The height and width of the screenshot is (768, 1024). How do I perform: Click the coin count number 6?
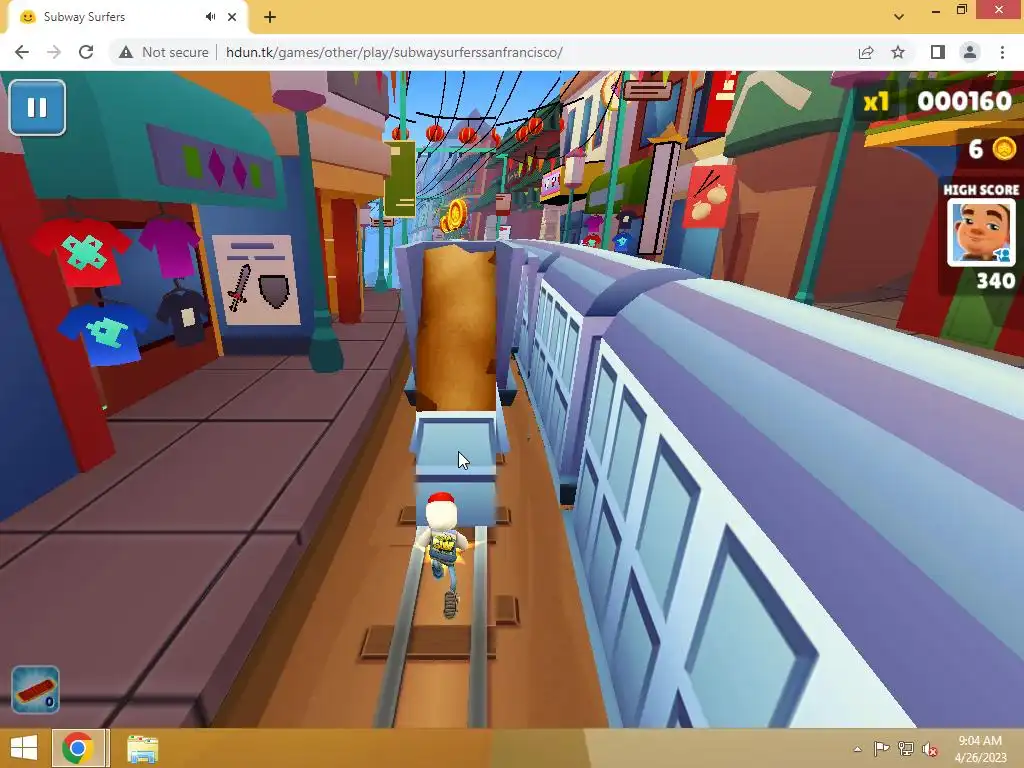(976, 150)
